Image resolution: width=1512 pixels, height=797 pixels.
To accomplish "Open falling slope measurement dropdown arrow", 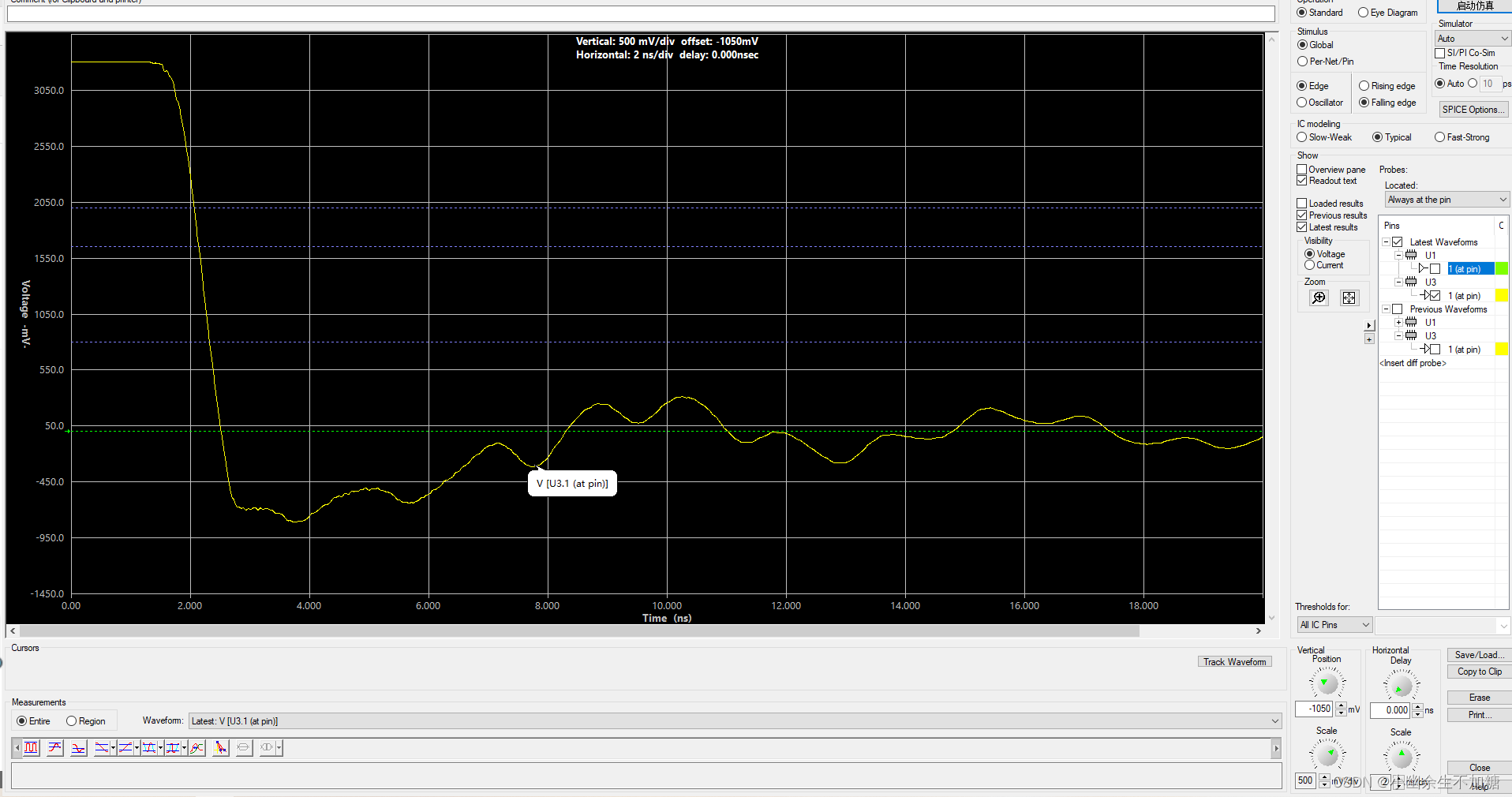I will pos(114,747).
